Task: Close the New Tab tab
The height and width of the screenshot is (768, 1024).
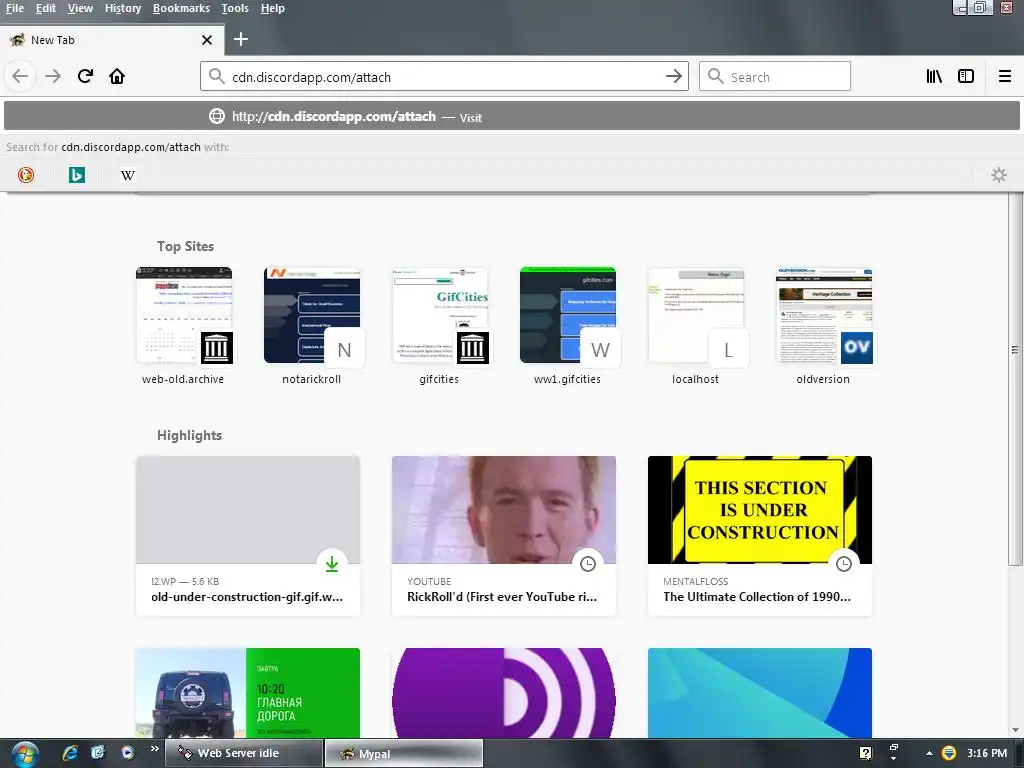Action: [207, 40]
